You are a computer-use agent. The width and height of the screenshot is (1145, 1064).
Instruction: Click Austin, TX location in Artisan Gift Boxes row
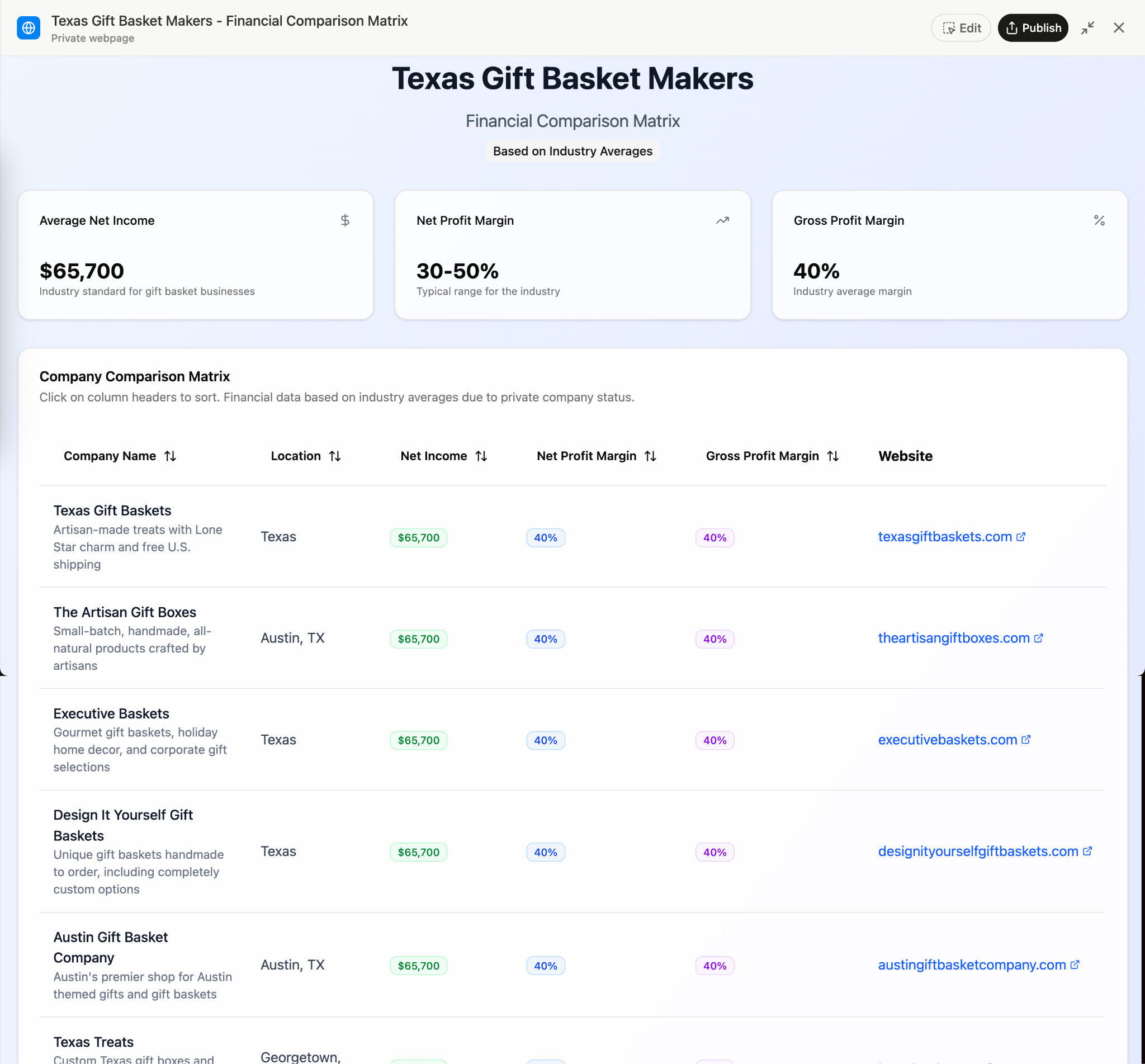tap(292, 638)
